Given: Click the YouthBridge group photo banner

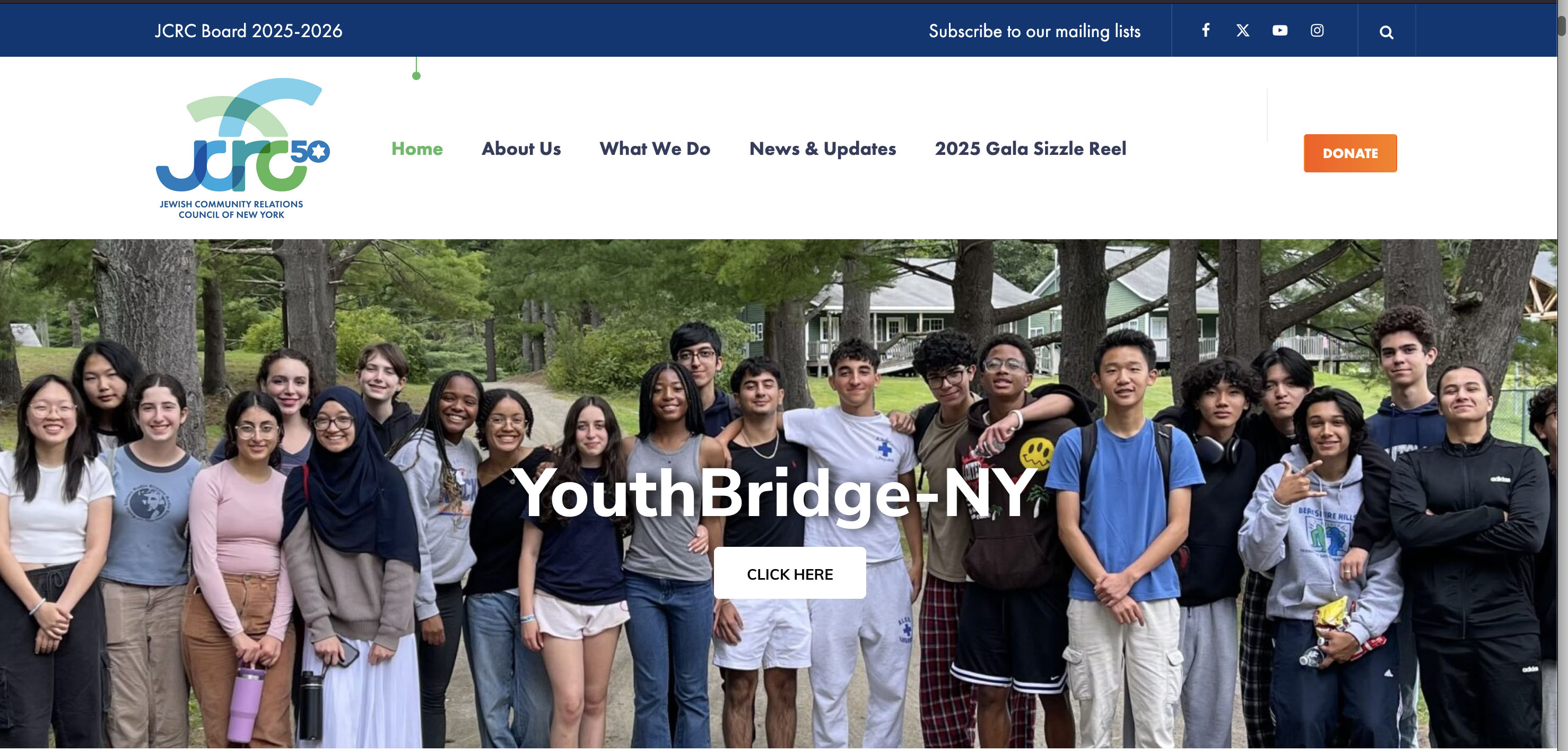Looking at the screenshot, I should pyautogui.click(x=779, y=494).
